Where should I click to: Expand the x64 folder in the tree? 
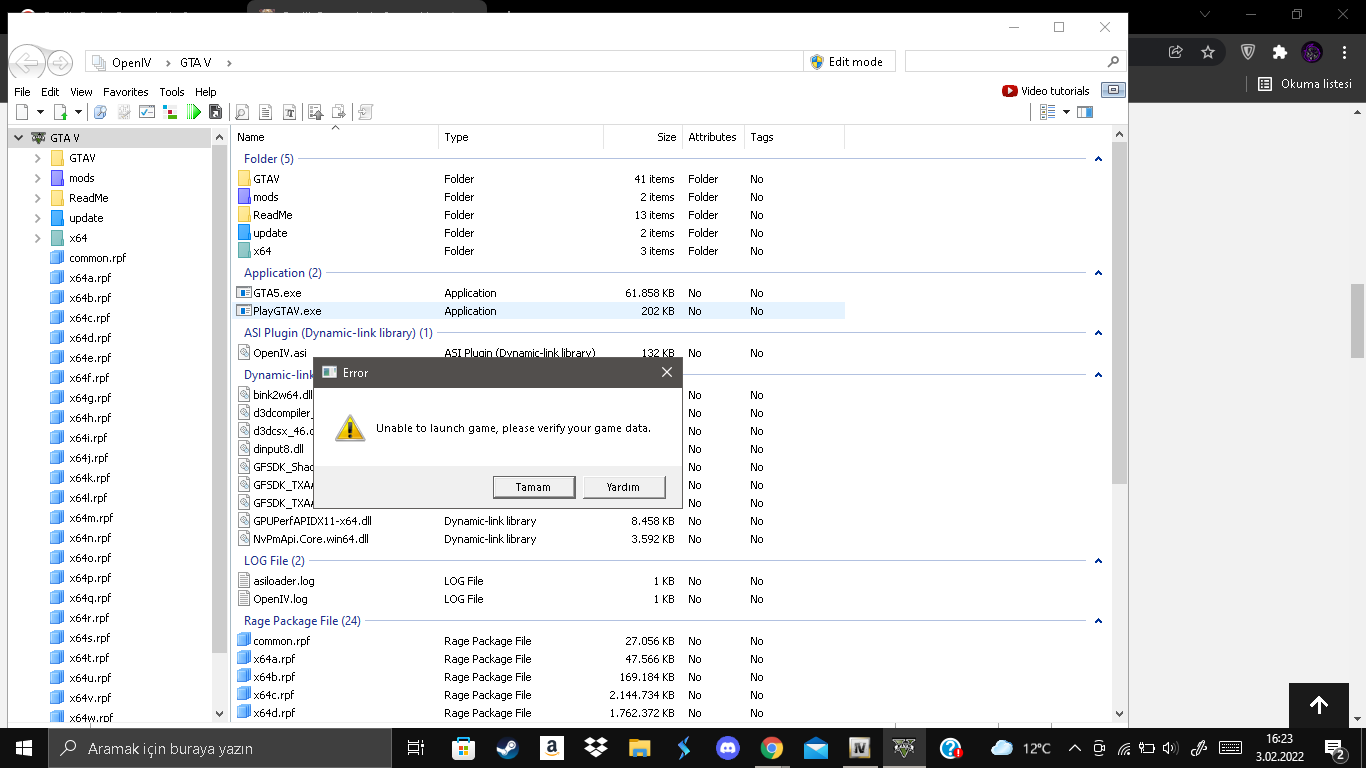[37, 238]
